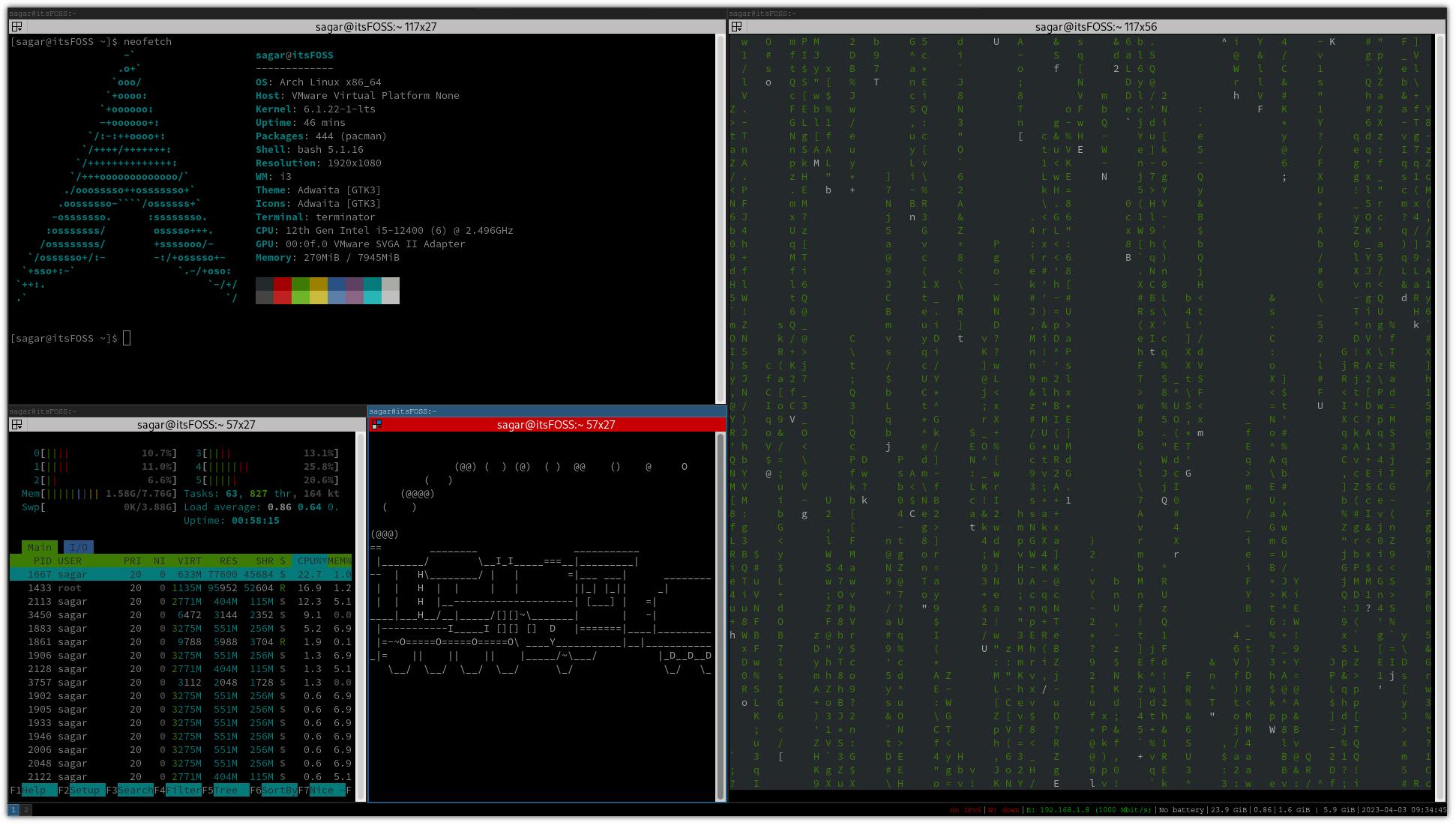Click the red color block in neofetch
The image size is (1456, 825).
(282, 284)
